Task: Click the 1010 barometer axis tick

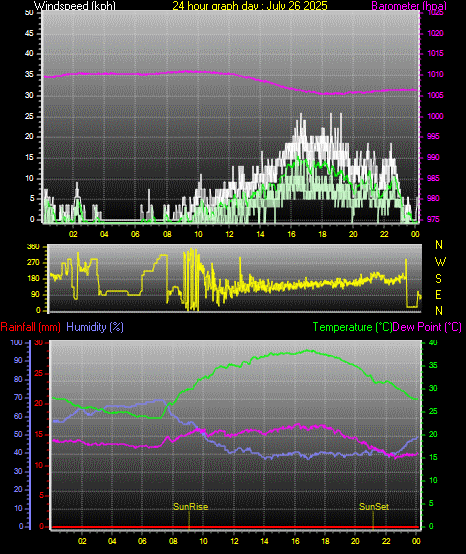Action: tap(435, 75)
